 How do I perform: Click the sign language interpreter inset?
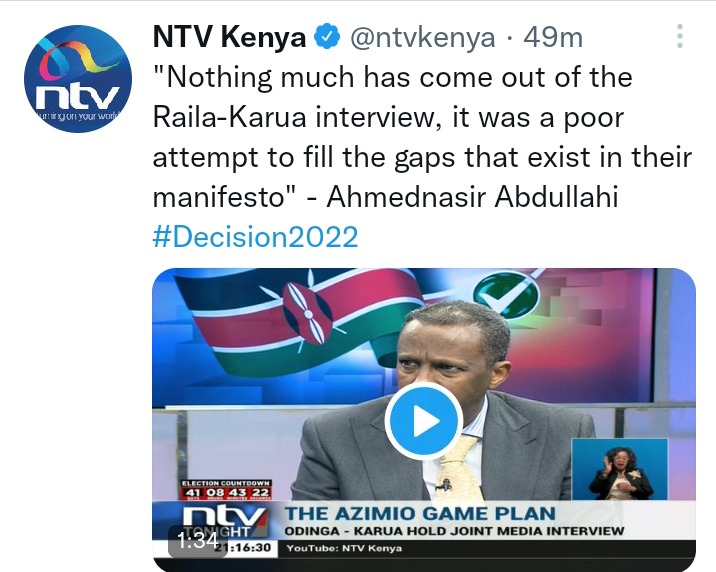point(620,469)
